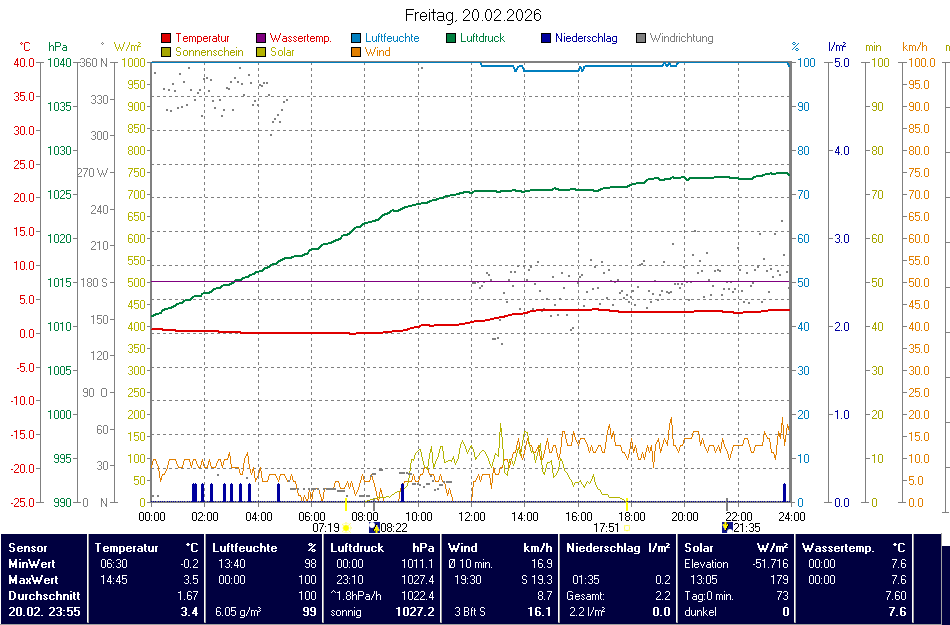Screen dimensions: 950x625
Task: Click the date title Freitag, 20.02.2026
Action: coord(474,15)
